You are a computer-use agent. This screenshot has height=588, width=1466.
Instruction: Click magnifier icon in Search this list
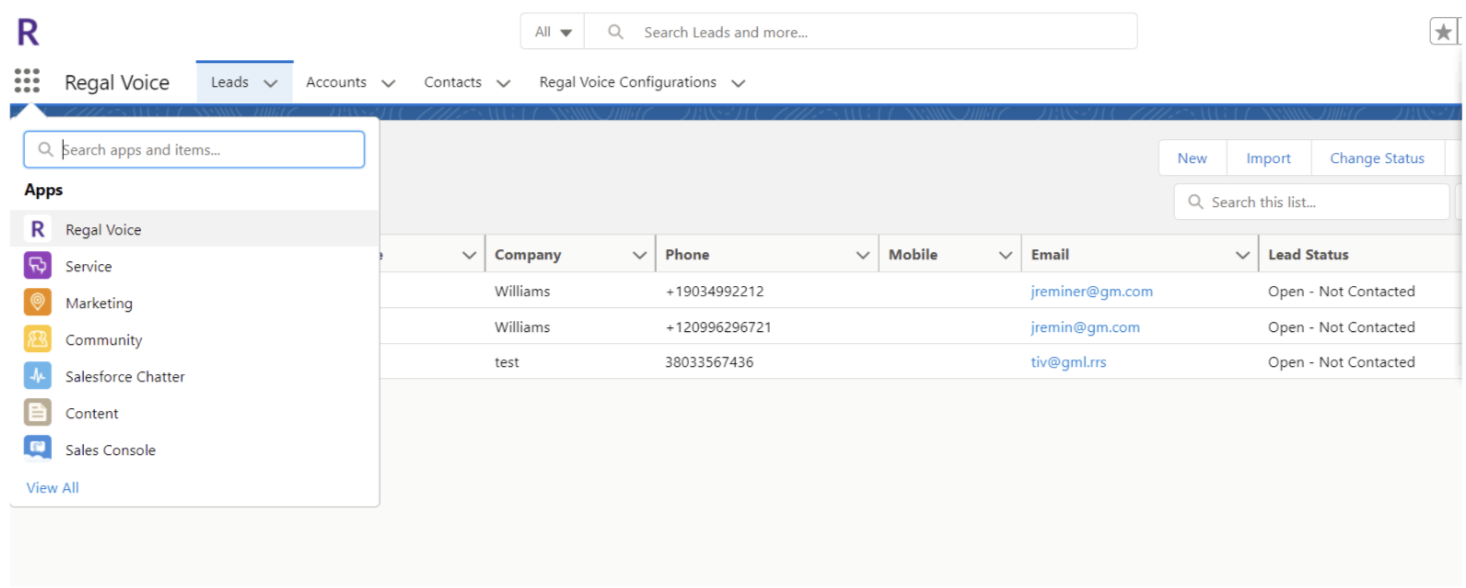(1195, 202)
